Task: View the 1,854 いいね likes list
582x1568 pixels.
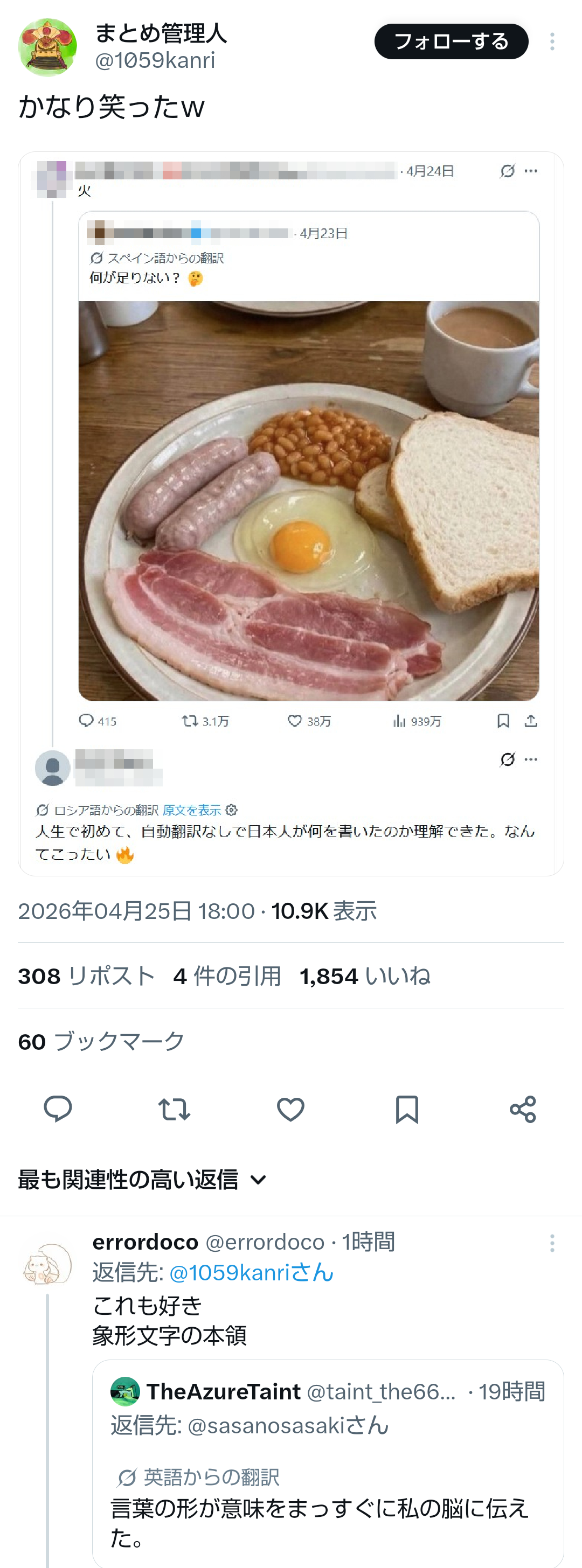Action: pyautogui.click(x=365, y=975)
